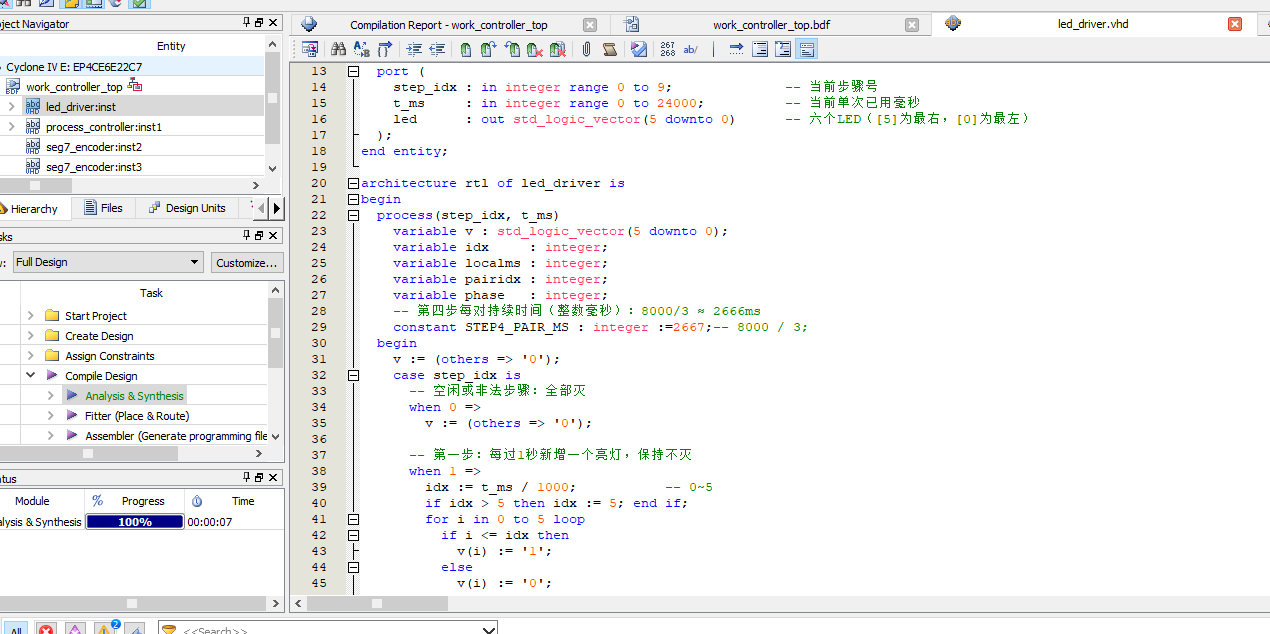Click the Design Units tab icon
Screen dimensions: 1270x634
154,208
